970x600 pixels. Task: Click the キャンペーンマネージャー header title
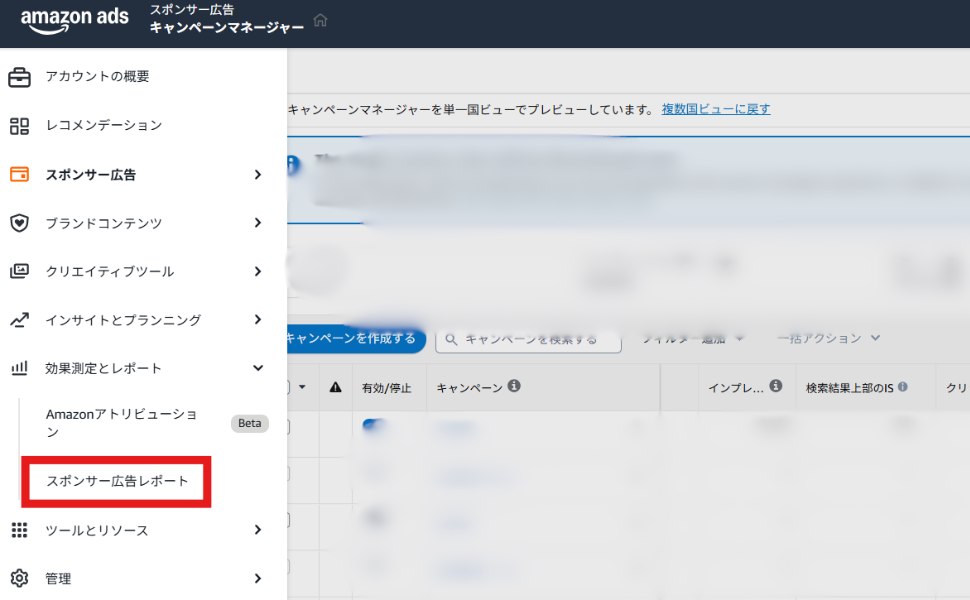click(x=226, y=28)
